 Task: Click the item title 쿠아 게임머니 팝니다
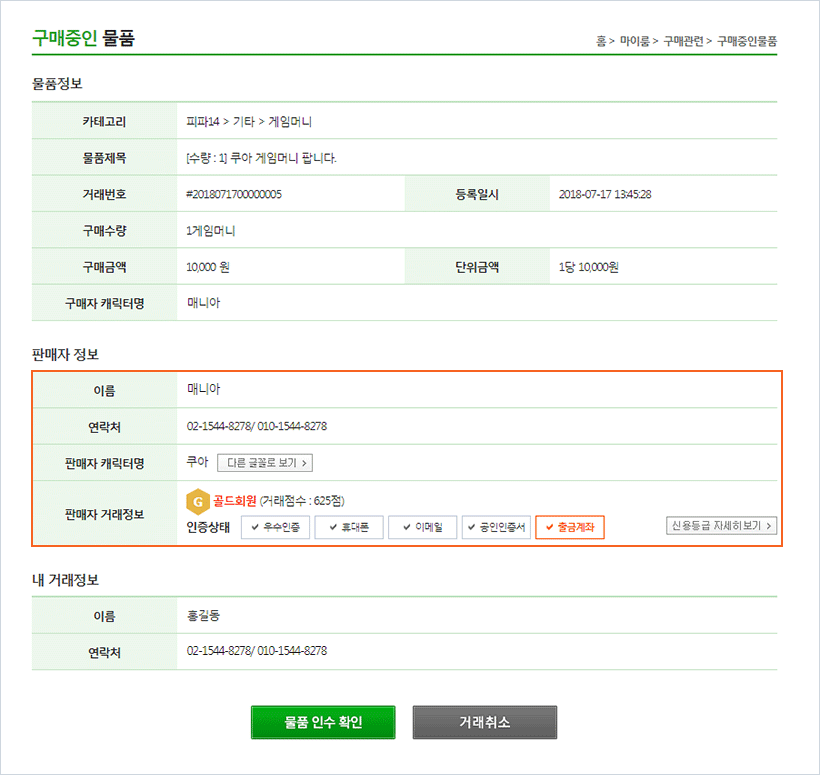[x=262, y=158]
